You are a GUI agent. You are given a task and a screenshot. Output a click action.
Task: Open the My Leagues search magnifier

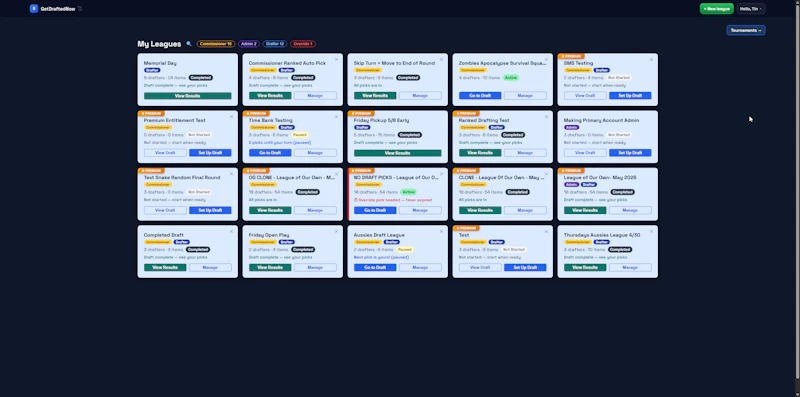tap(189, 44)
